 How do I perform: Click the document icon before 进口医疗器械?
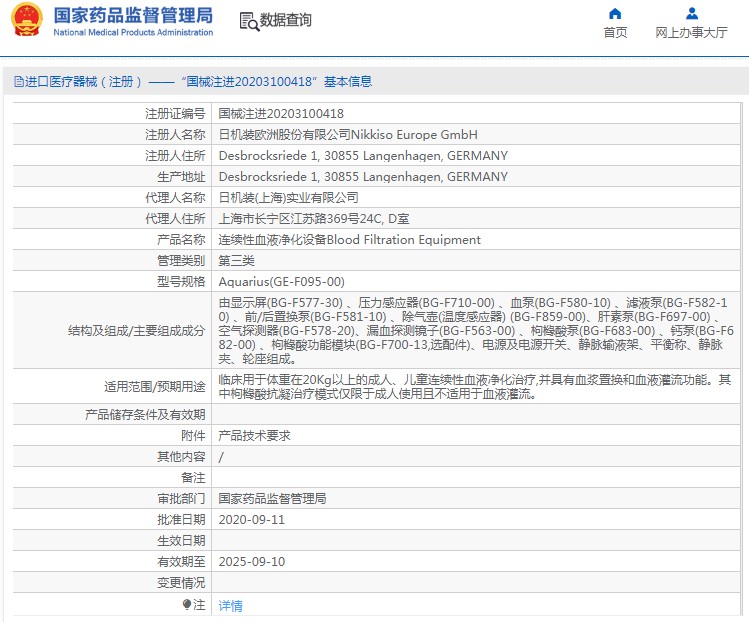(x=18, y=82)
